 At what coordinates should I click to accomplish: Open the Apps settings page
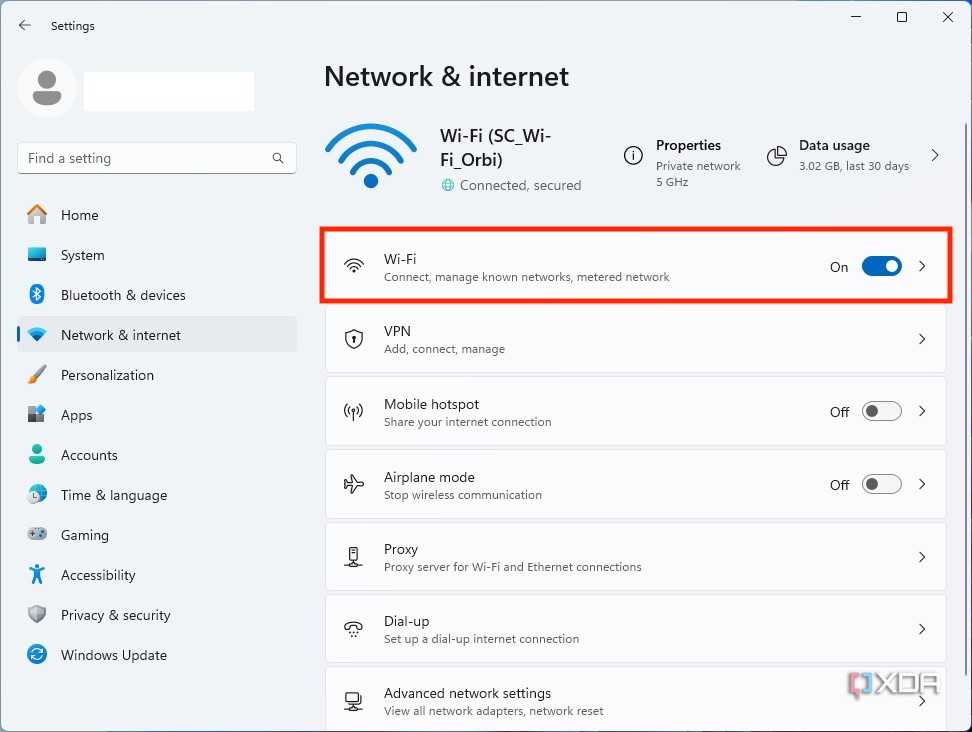(157, 415)
